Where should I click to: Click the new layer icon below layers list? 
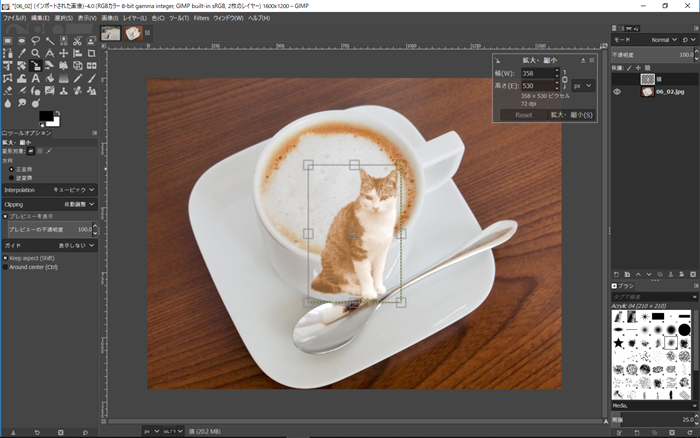click(617, 275)
